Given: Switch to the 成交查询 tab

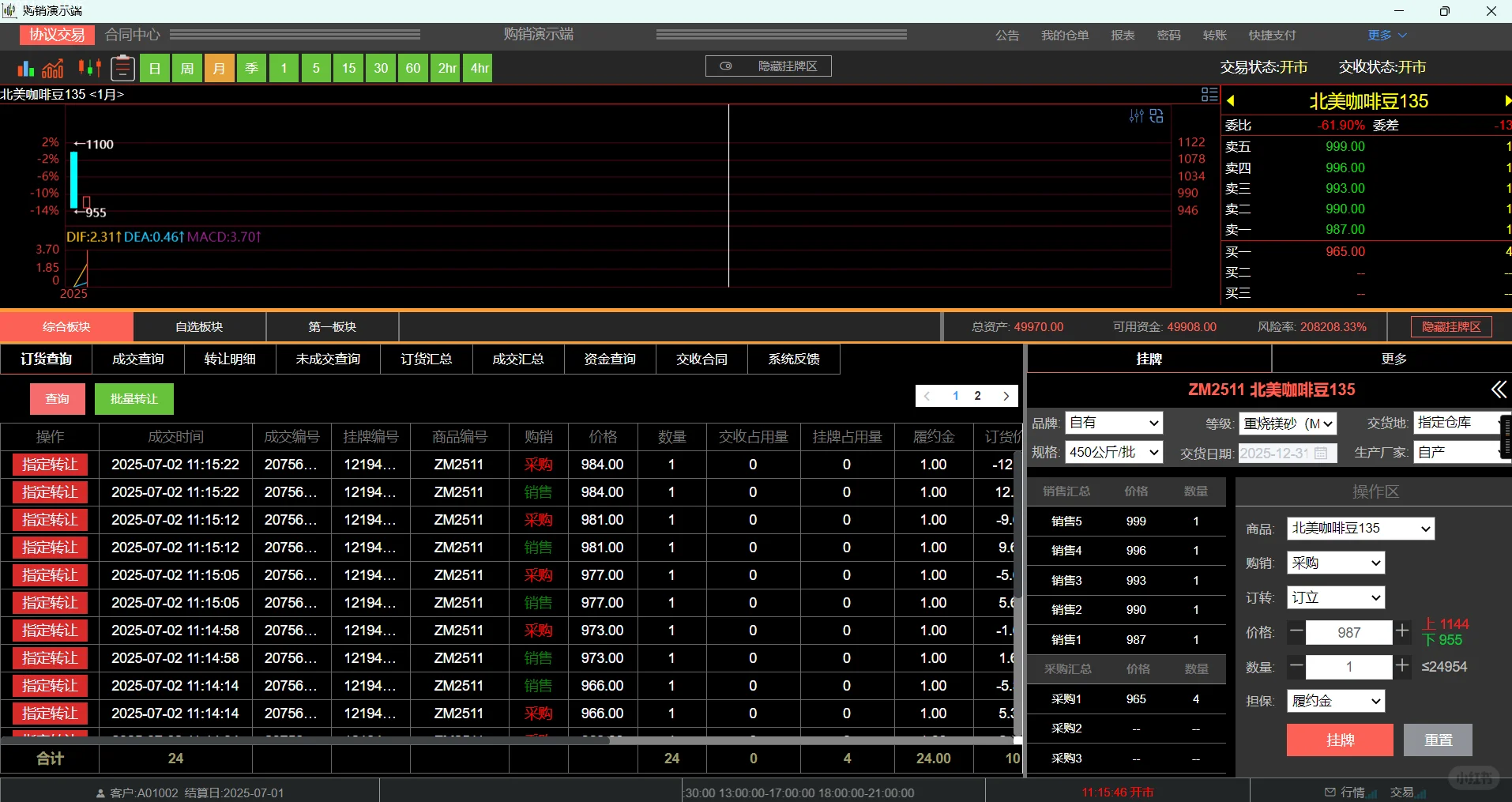Looking at the screenshot, I should point(138,359).
